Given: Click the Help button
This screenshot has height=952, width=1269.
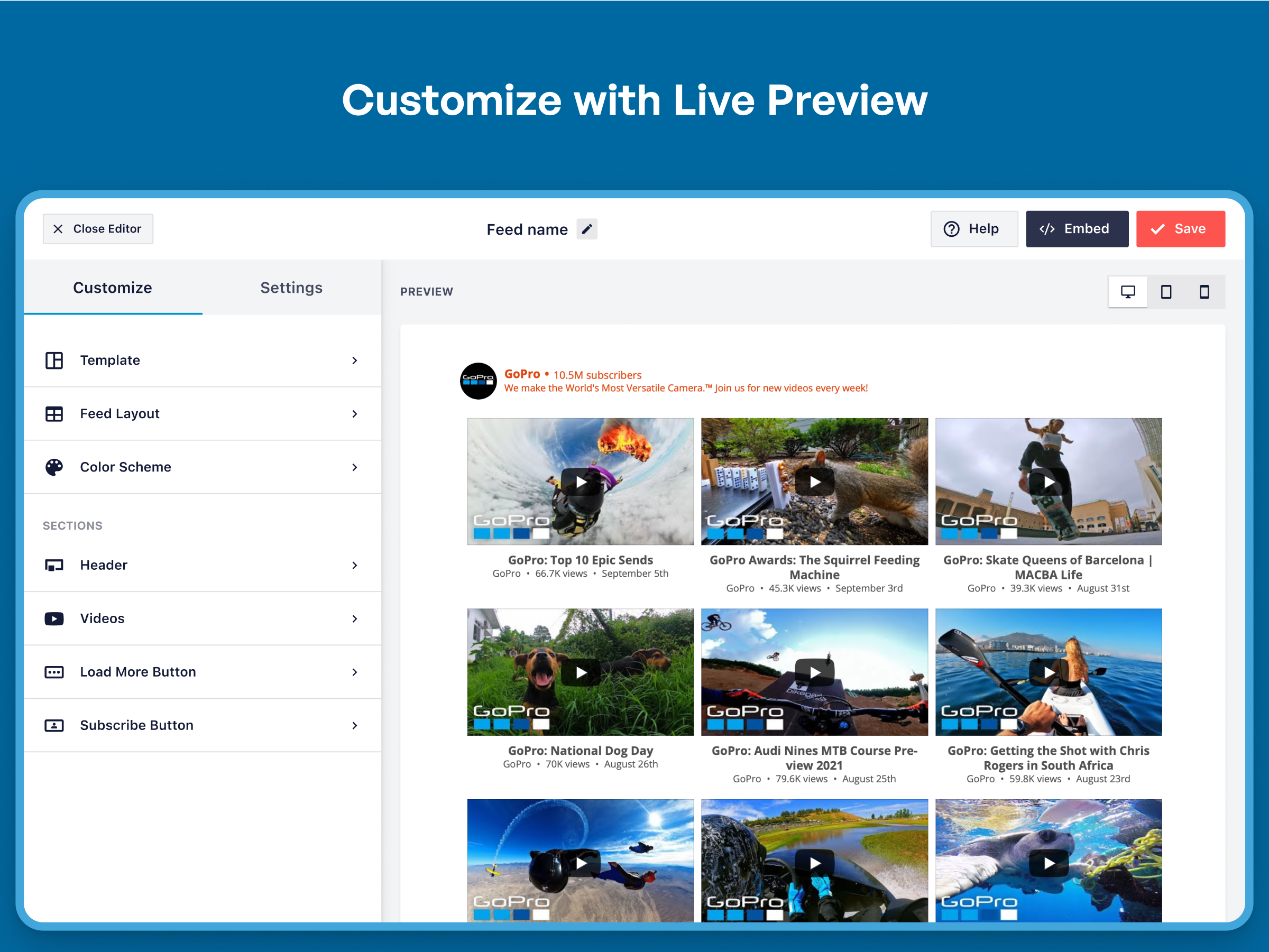Looking at the screenshot, I should [973, 229].
